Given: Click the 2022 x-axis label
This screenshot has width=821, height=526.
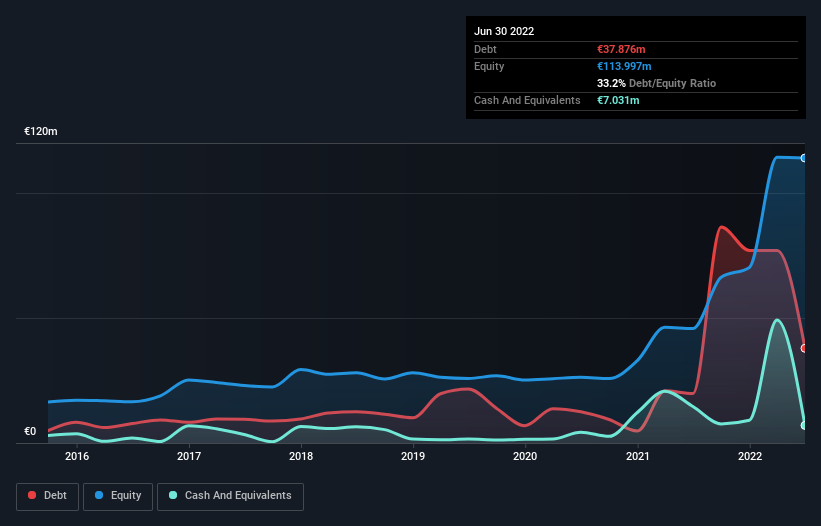Looking at the screenshot, I should click(750, 456).
